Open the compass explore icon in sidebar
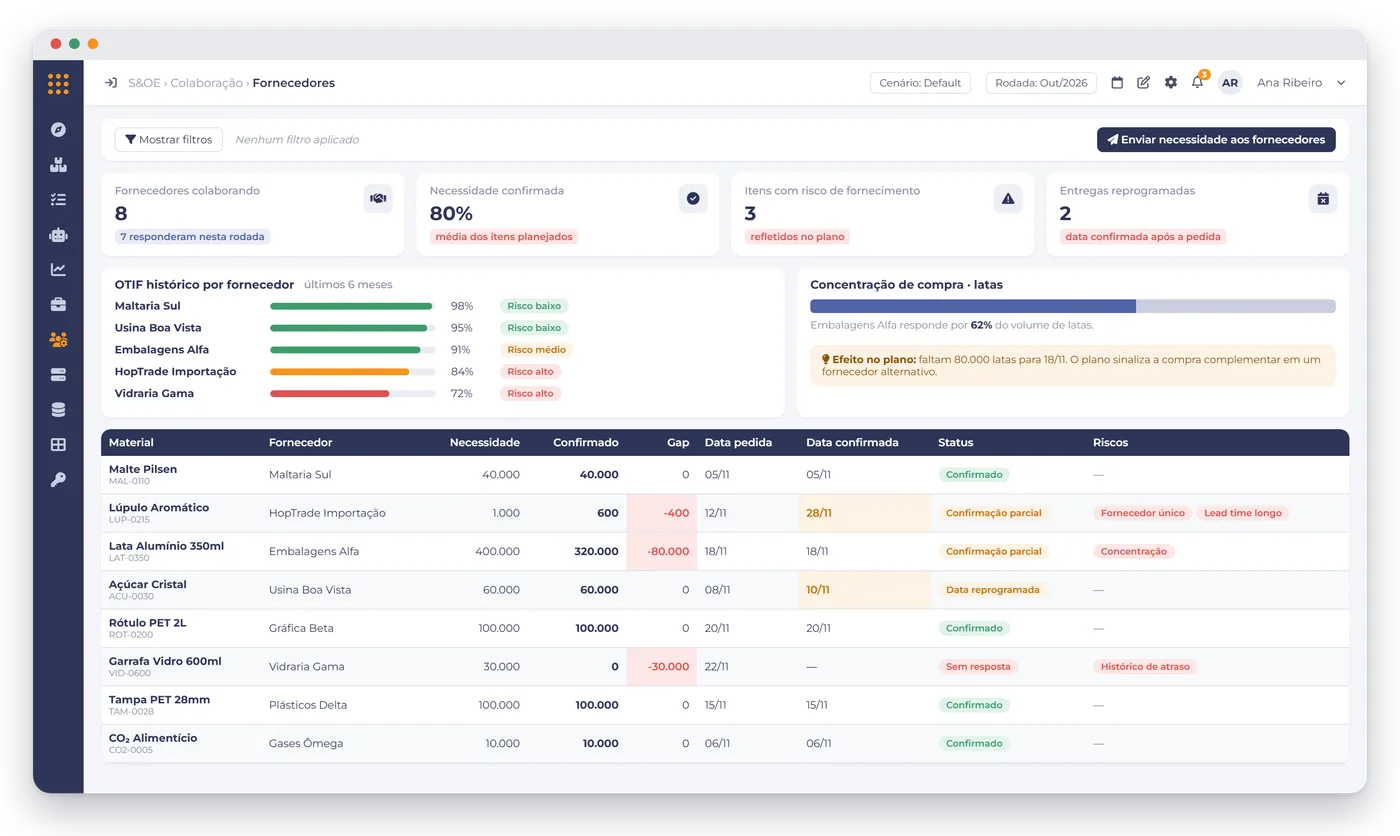Screen dimensions: 1400x836 pyautogui.click(x=58, y=129)
